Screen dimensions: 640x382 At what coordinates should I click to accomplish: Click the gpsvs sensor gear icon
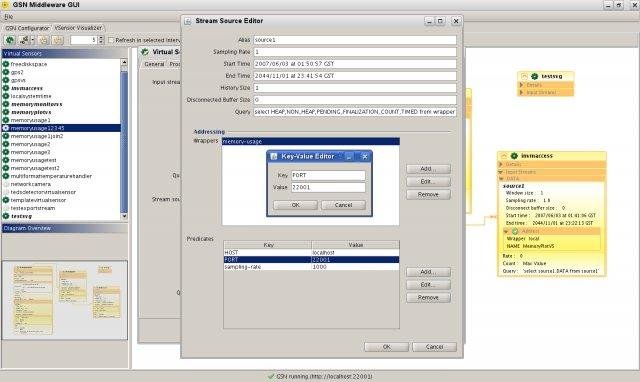(6, 80)
